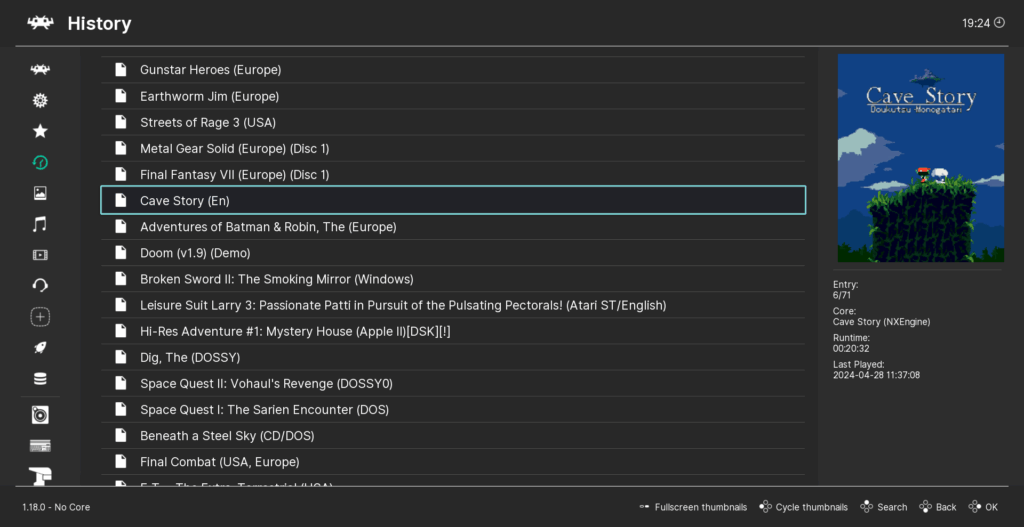Click the OK label in footer

pyautogui.click(x=991, y=507)
